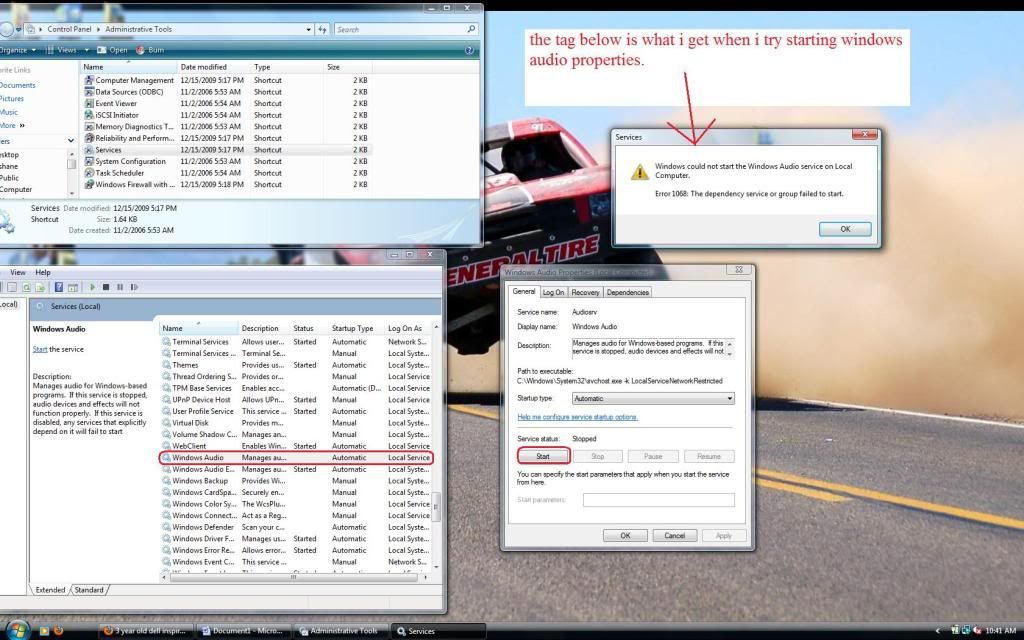The image size is (1024, 640).
Task: Select the Themes service row
Action: (x=296, y=365)
